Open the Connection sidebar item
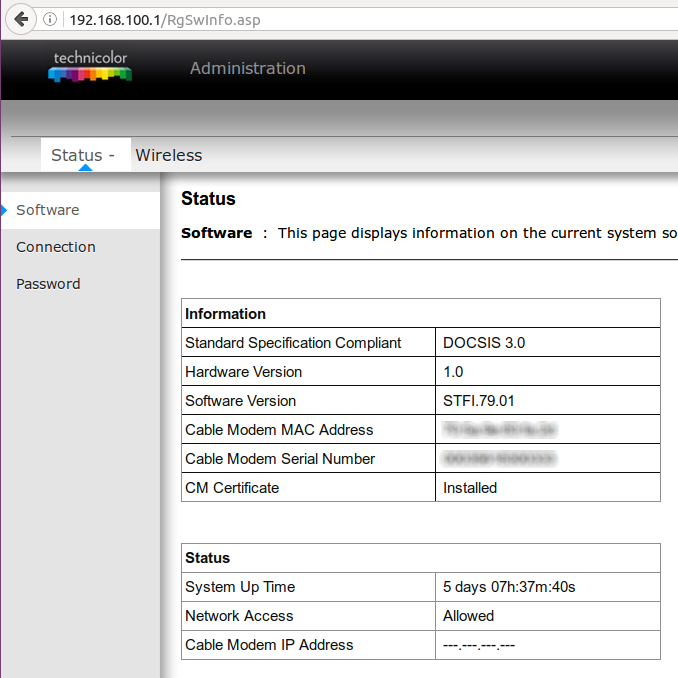 (x=56, y=247)
